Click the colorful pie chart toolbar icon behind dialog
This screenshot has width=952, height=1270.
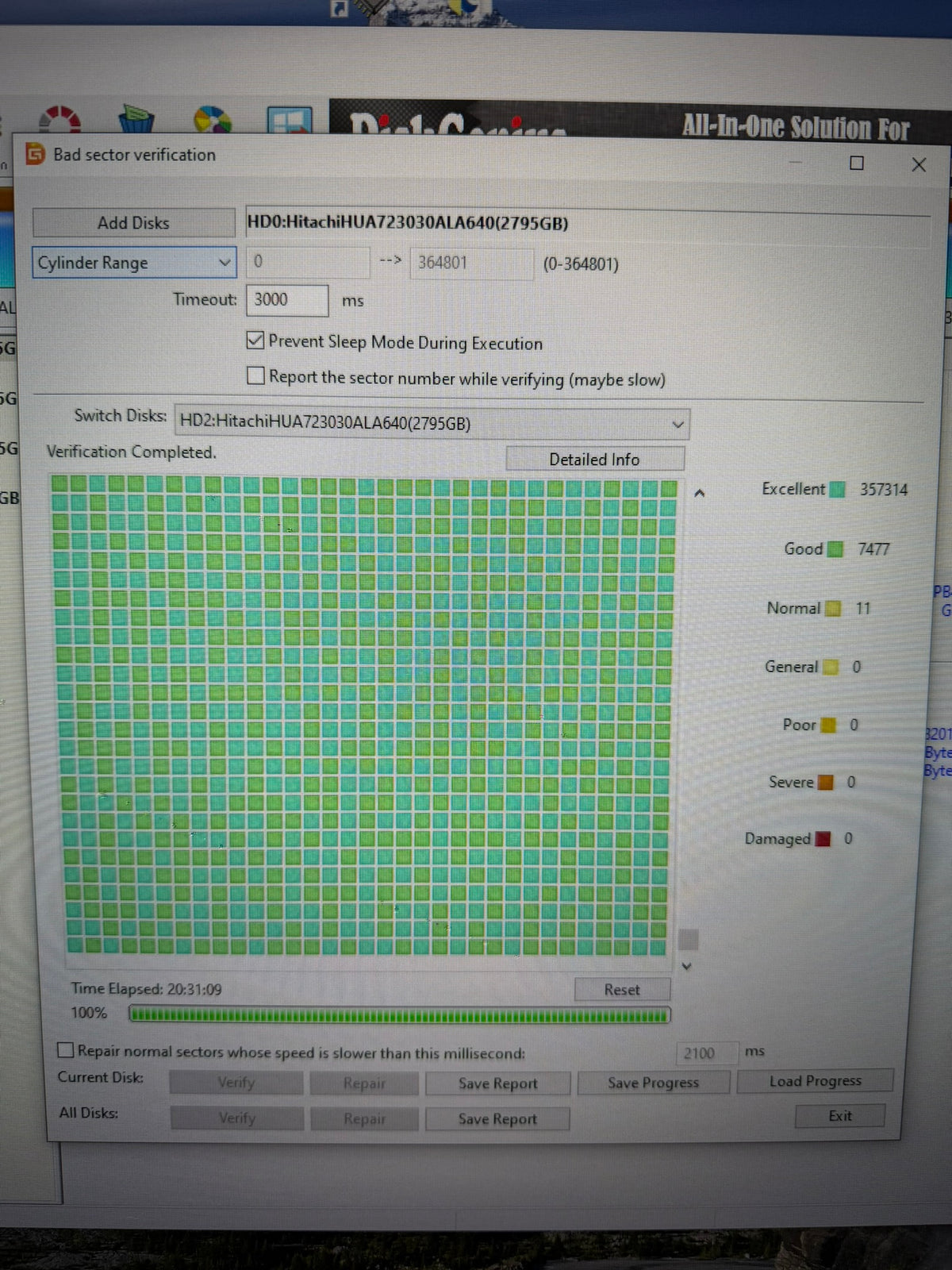tap(213, 121)
